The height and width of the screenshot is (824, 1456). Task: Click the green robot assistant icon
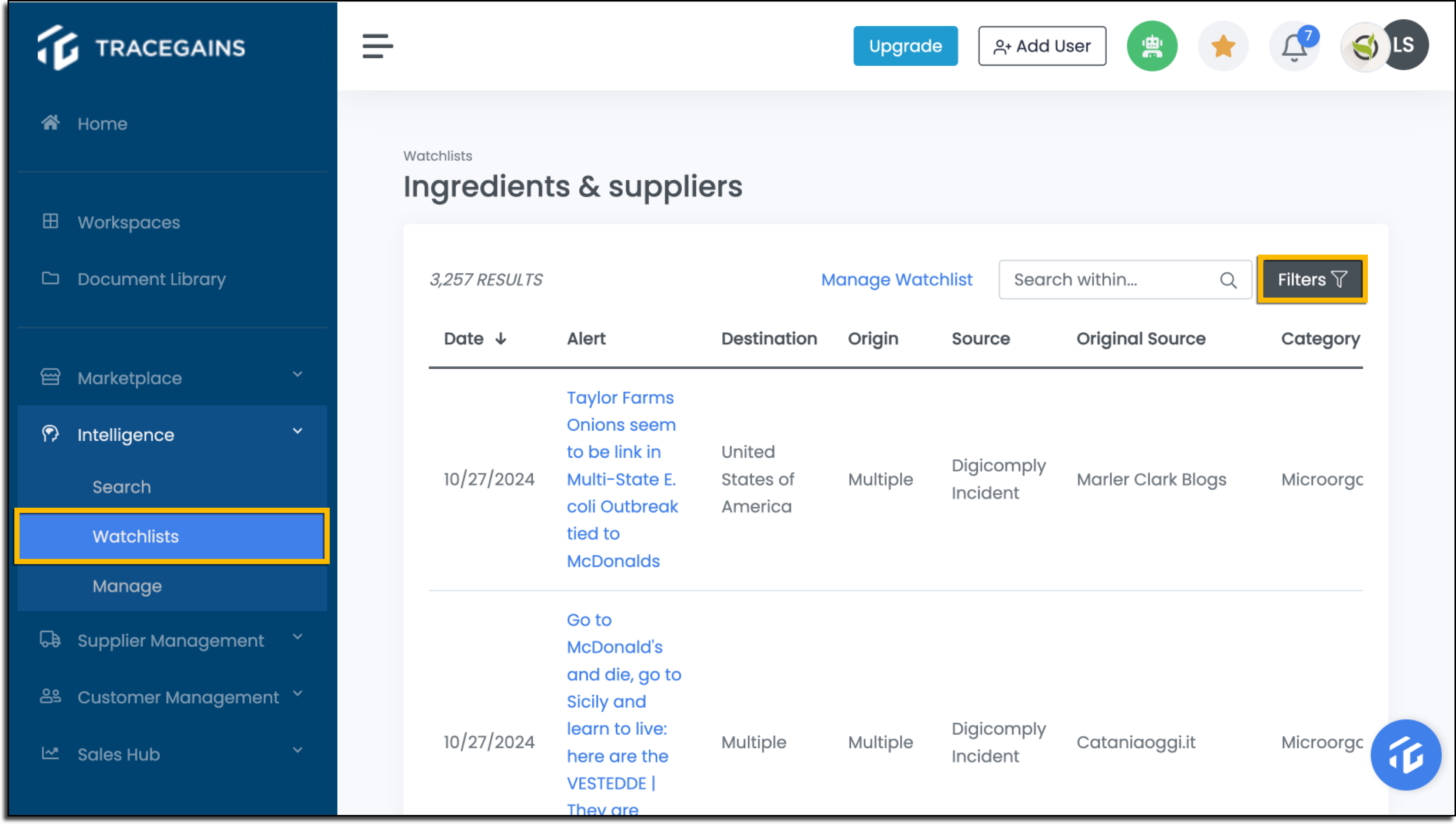[x=1152, y=46]
